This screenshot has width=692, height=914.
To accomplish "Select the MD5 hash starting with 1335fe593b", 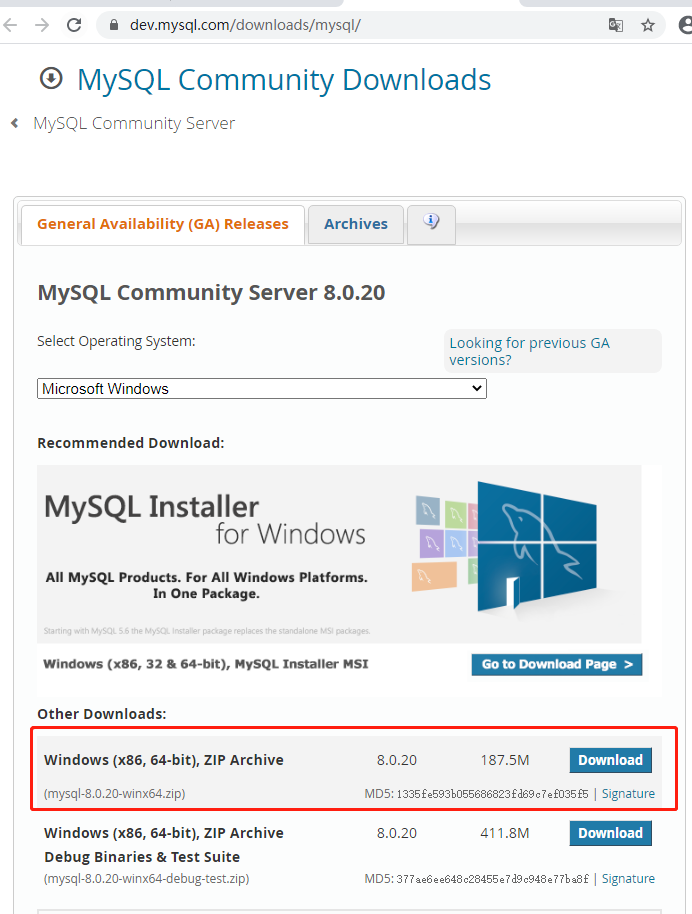I will tap(493, 794).
